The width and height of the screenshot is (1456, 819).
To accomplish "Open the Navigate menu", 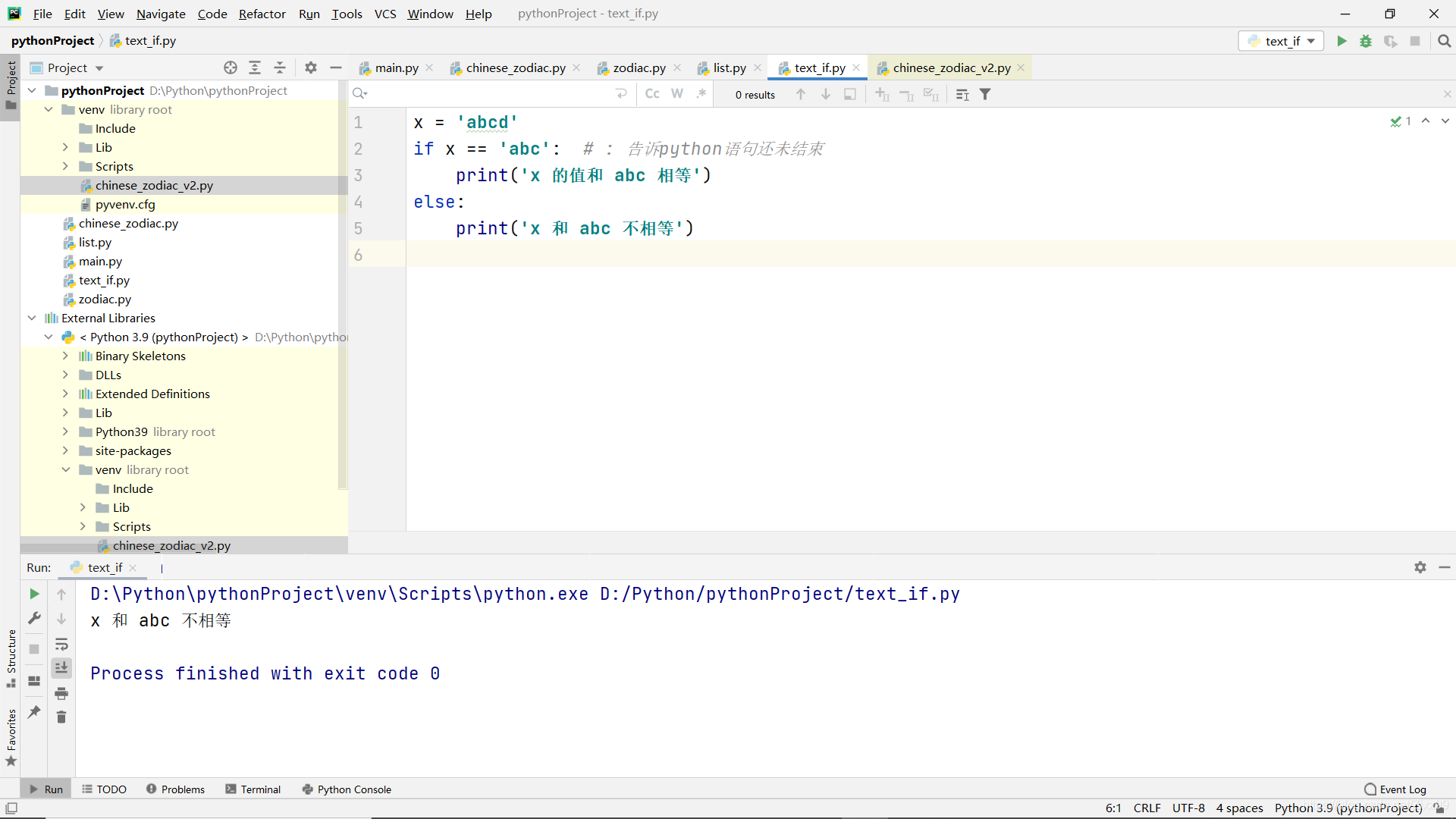I will click(x=161, y=14).
